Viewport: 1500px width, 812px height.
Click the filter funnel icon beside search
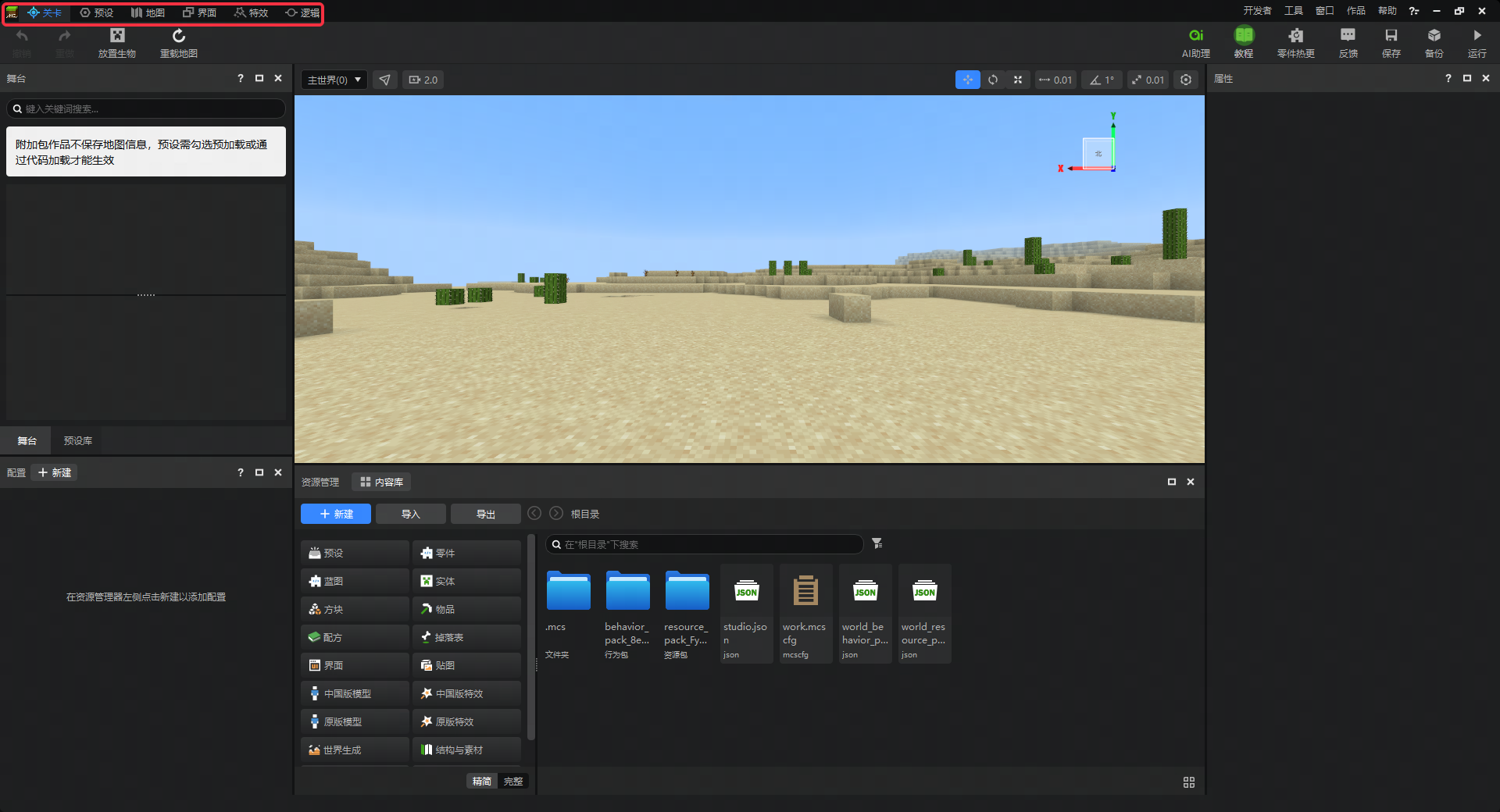click(877, 543)
